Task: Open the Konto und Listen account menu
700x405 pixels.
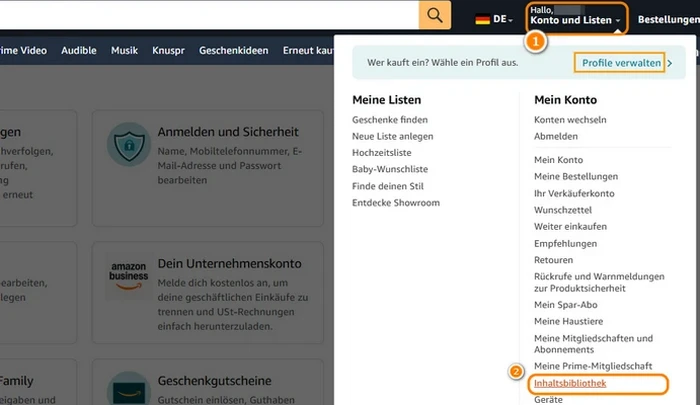Action: 577,18
